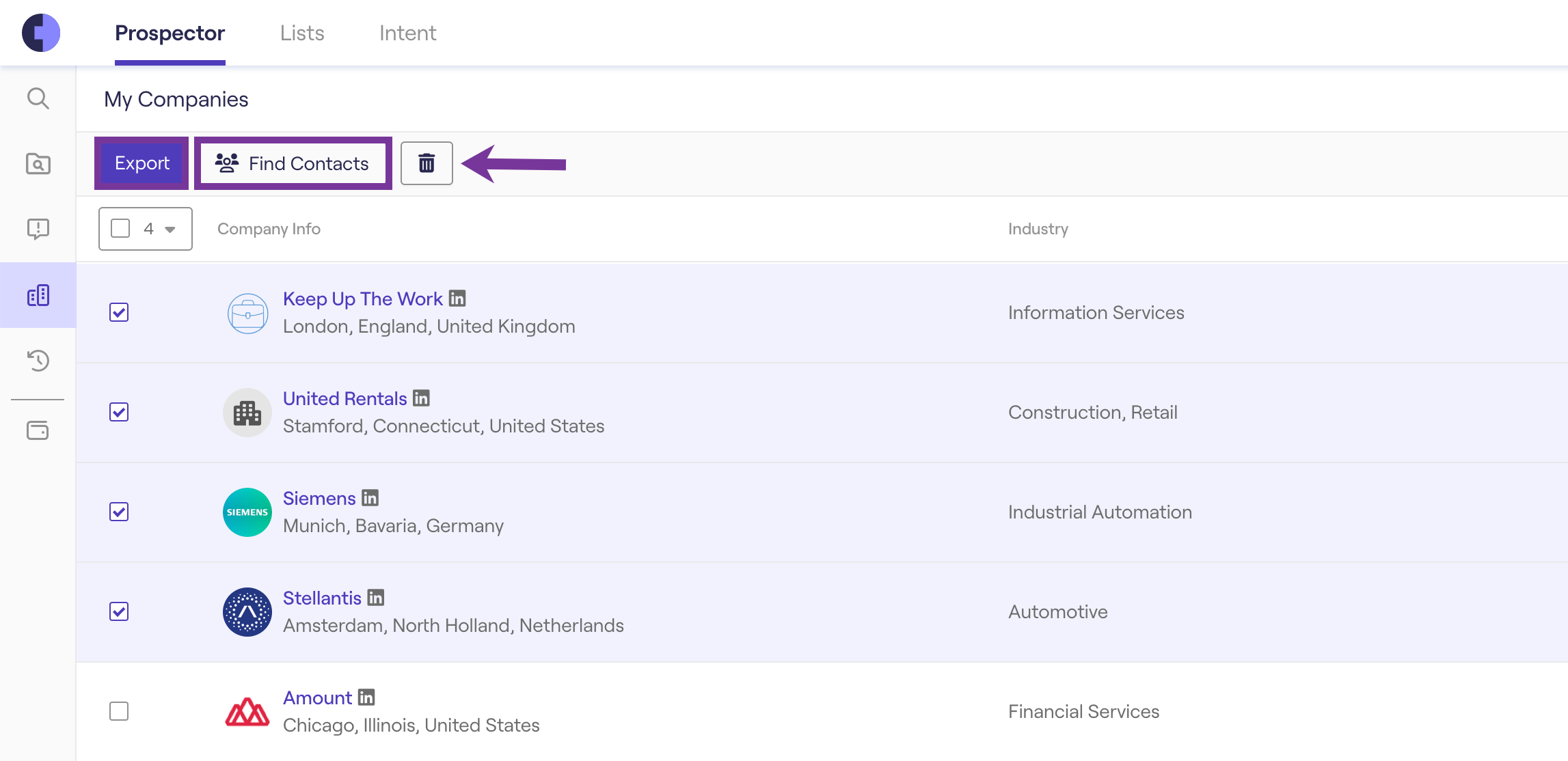Click the Stamford, Connecticut, United States location
Image resolution: width=1568 pixels, height=761 pixels.
pyautogui.click(x=444, y=426)
